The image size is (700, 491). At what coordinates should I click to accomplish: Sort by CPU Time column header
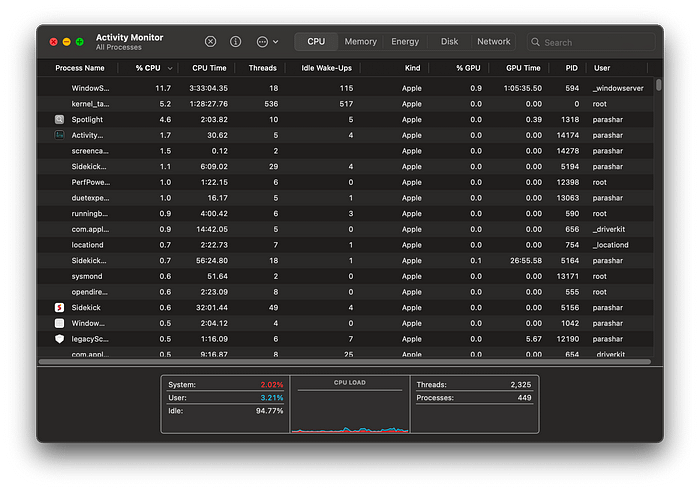pos(209,68)
